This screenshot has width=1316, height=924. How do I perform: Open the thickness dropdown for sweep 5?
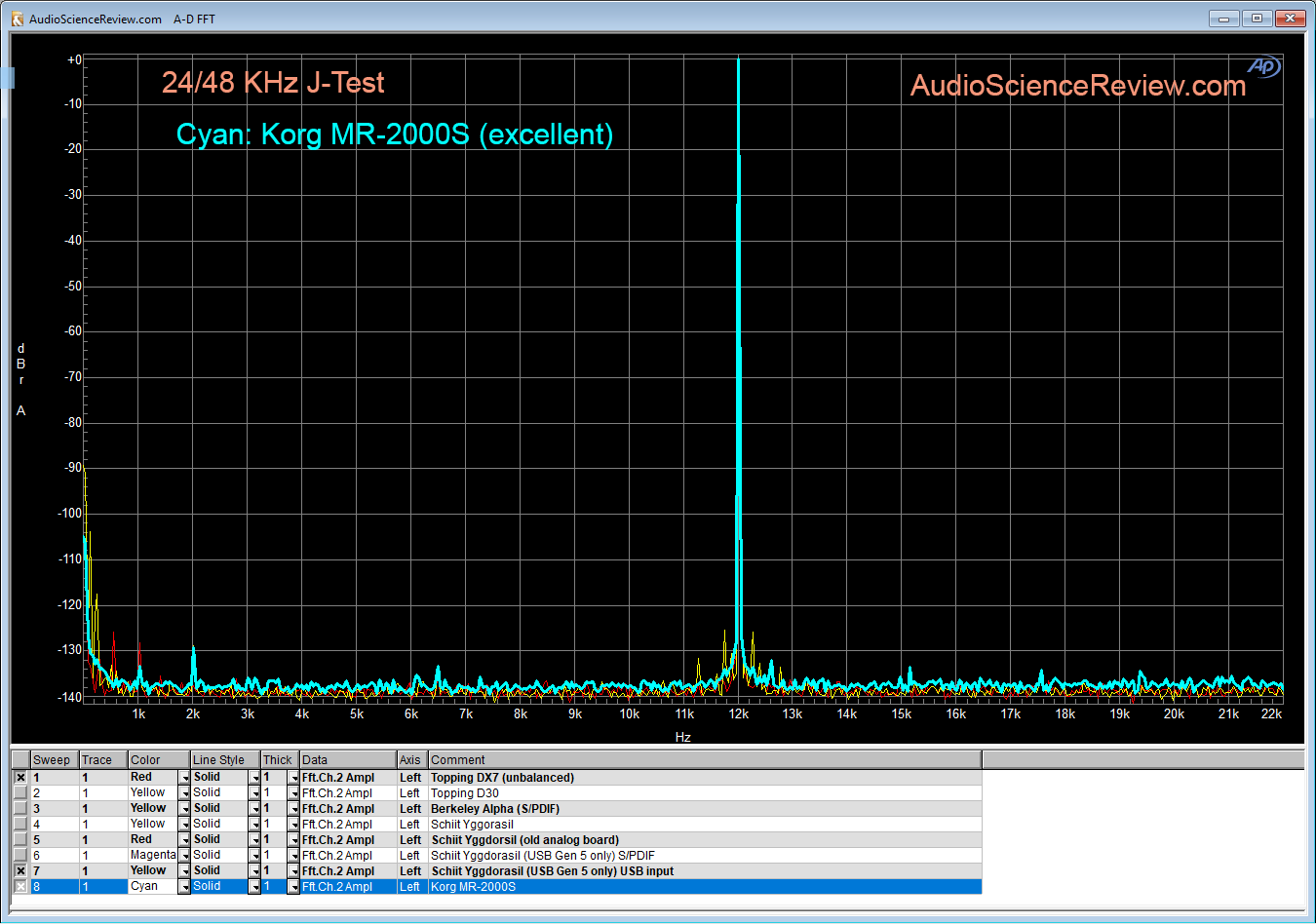(293, 840)
